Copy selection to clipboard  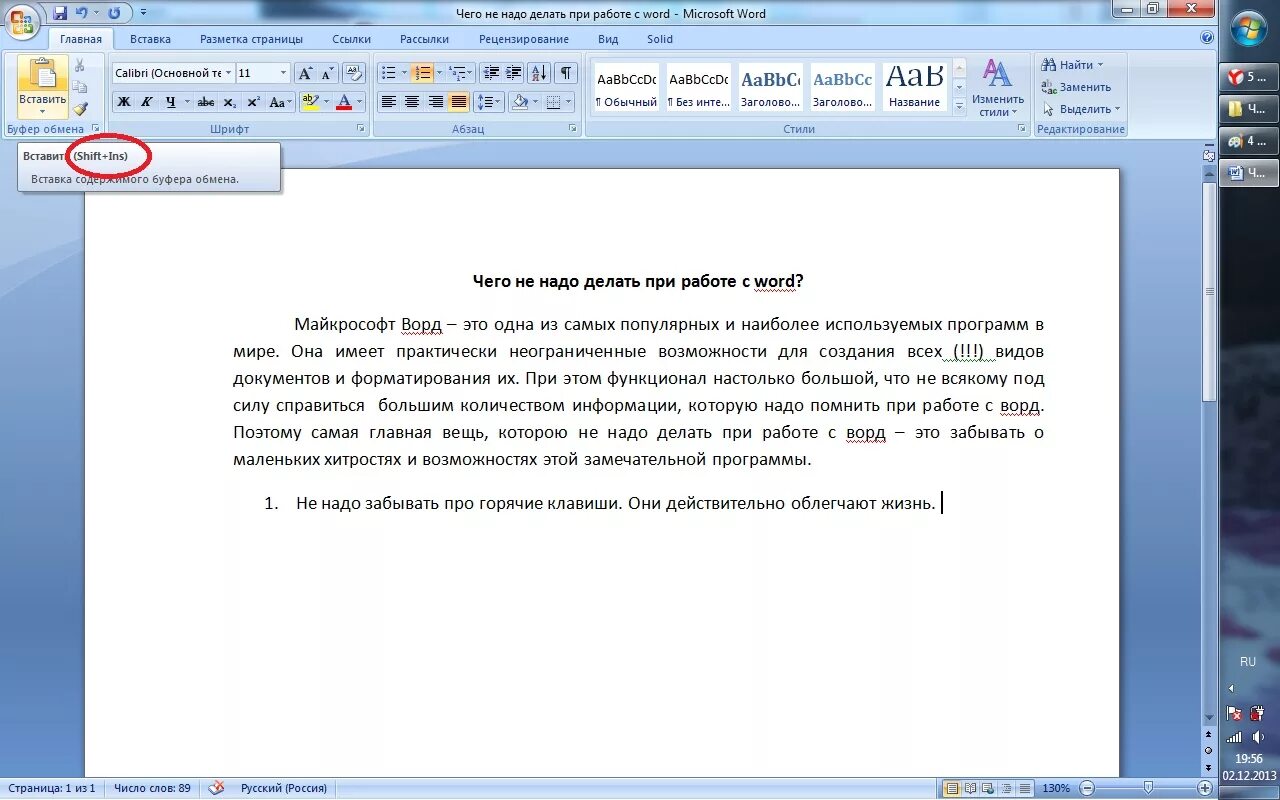[80, 87]
